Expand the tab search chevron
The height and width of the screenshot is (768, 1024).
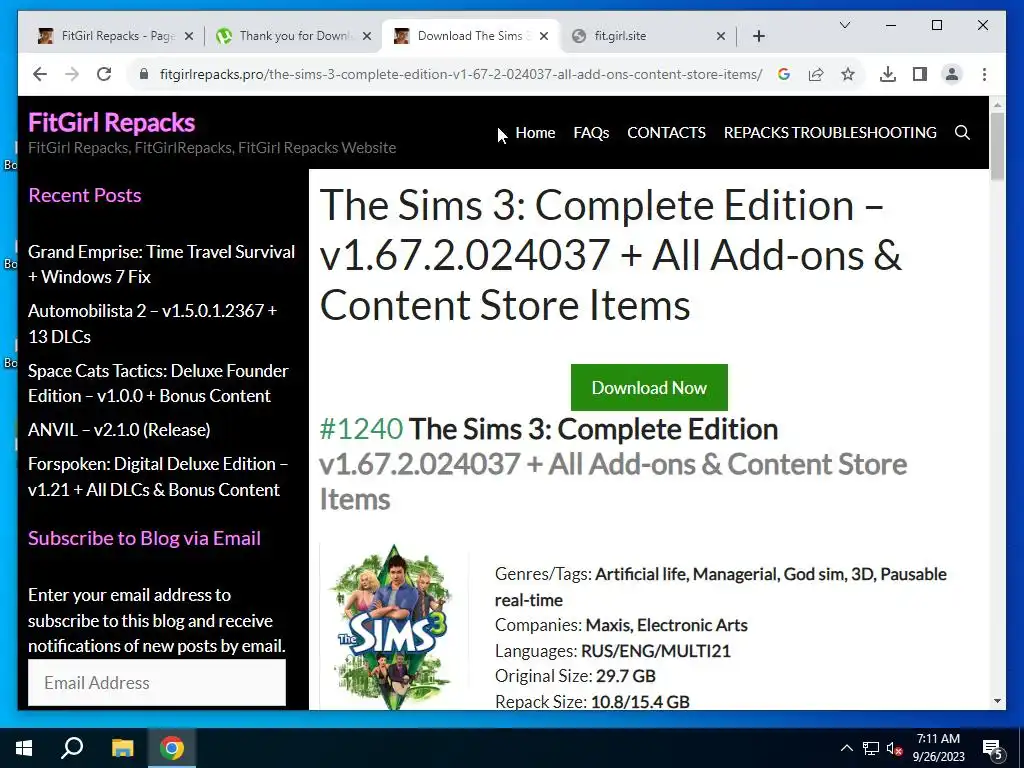[x=844, y=25]
